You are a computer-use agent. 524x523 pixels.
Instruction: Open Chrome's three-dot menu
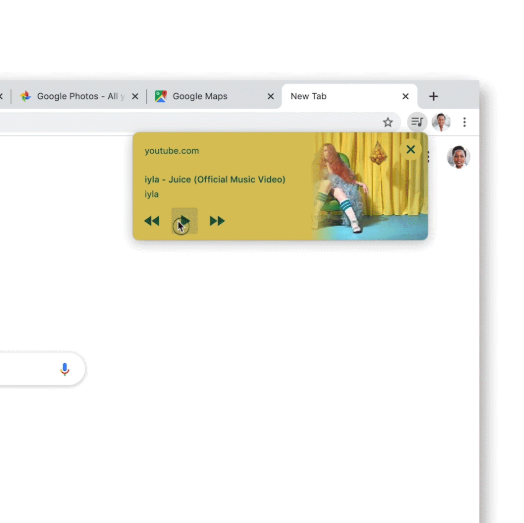click(x=465, y=122)
